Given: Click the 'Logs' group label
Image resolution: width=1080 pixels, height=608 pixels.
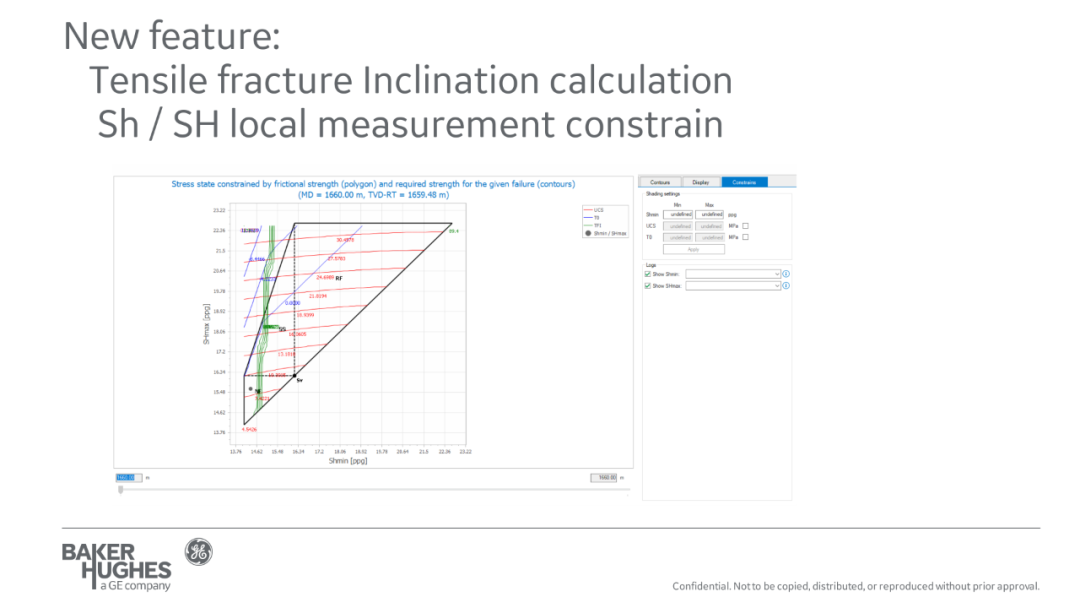Looking at the screenshot, I should tap(651, 265).
